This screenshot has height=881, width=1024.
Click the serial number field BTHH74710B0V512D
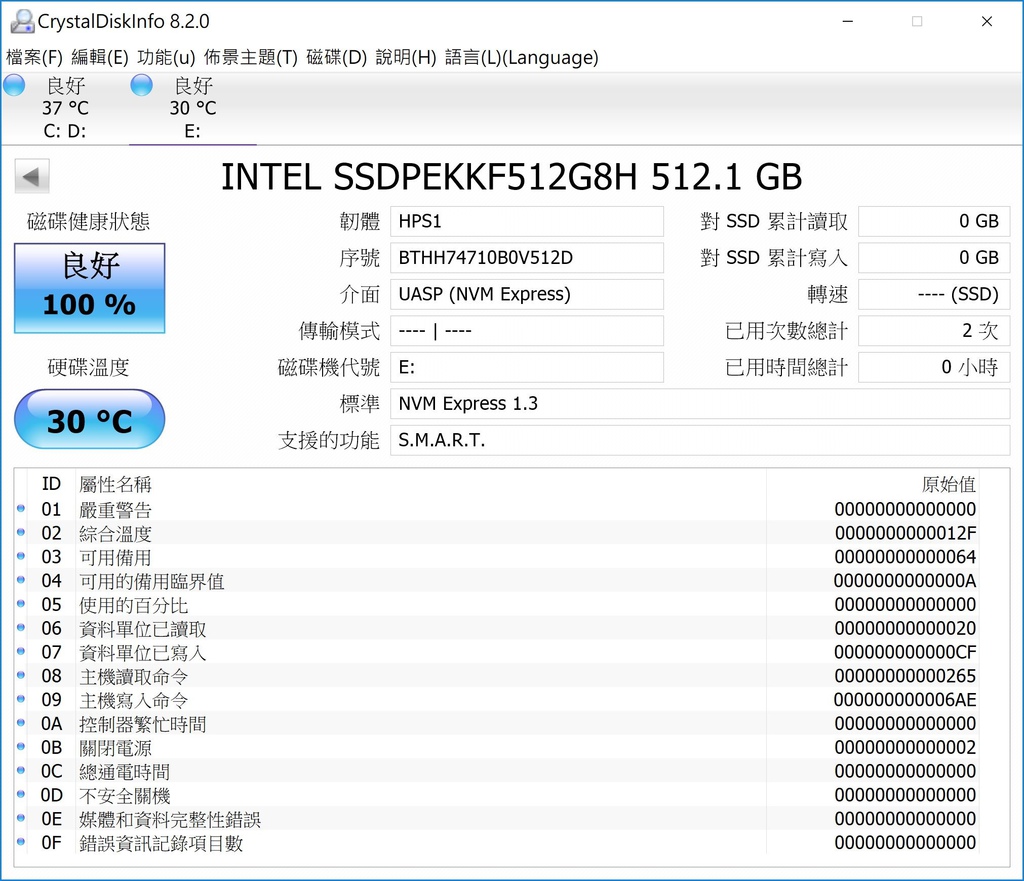click(x=526, y=258)
